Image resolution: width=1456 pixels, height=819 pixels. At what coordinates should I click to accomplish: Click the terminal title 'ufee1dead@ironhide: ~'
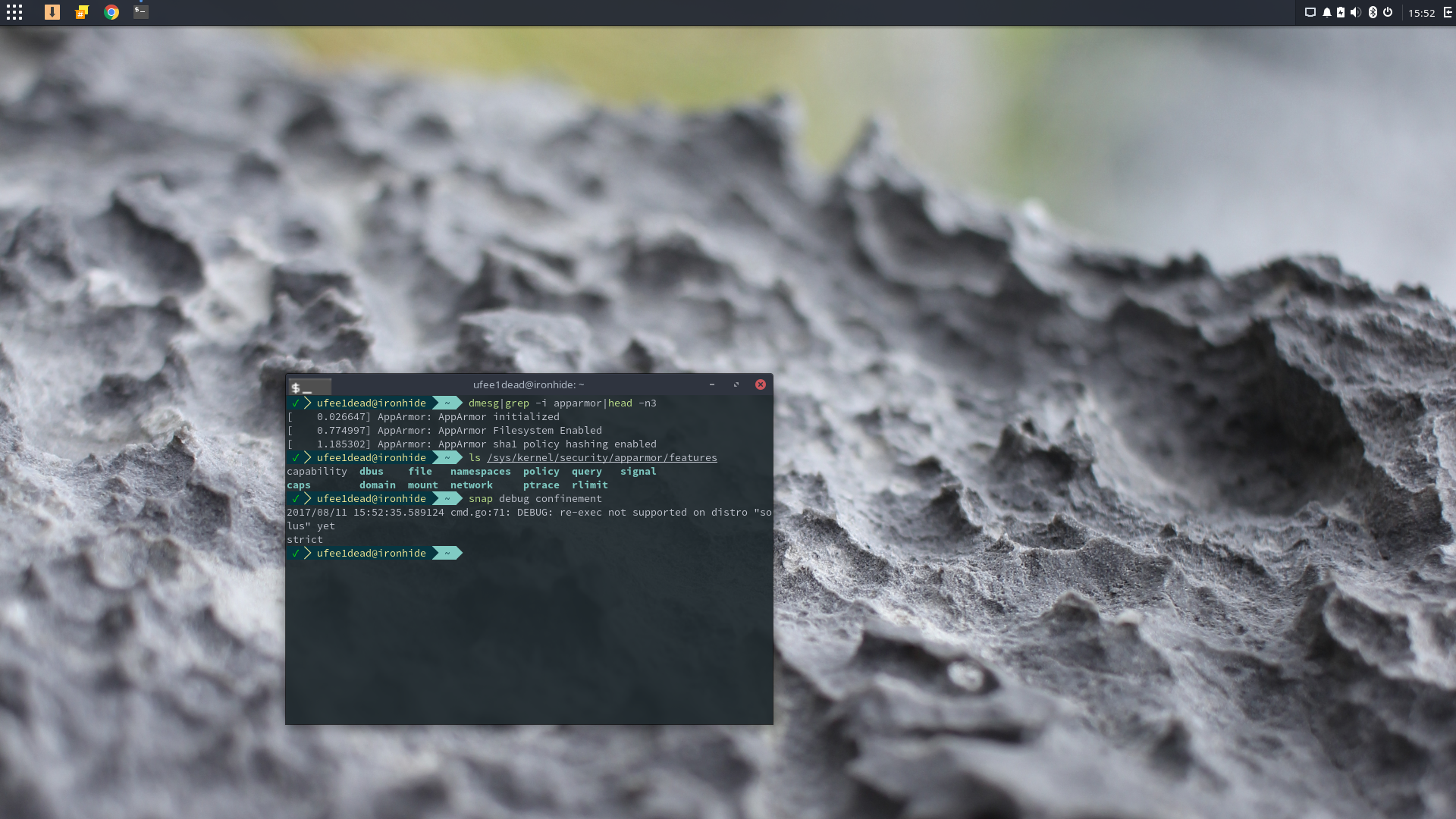pyautogui.click(x=529, y=384)
